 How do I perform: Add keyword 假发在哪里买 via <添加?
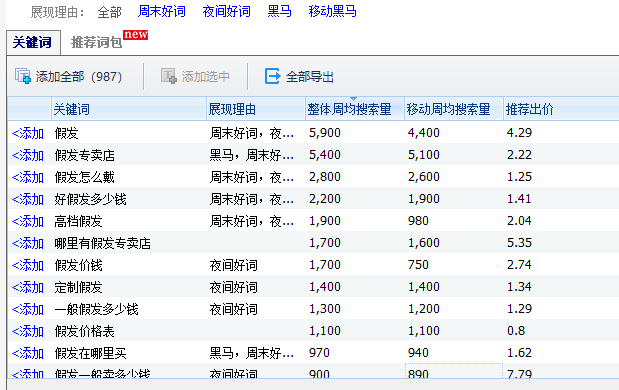click(x=28, y=354)
